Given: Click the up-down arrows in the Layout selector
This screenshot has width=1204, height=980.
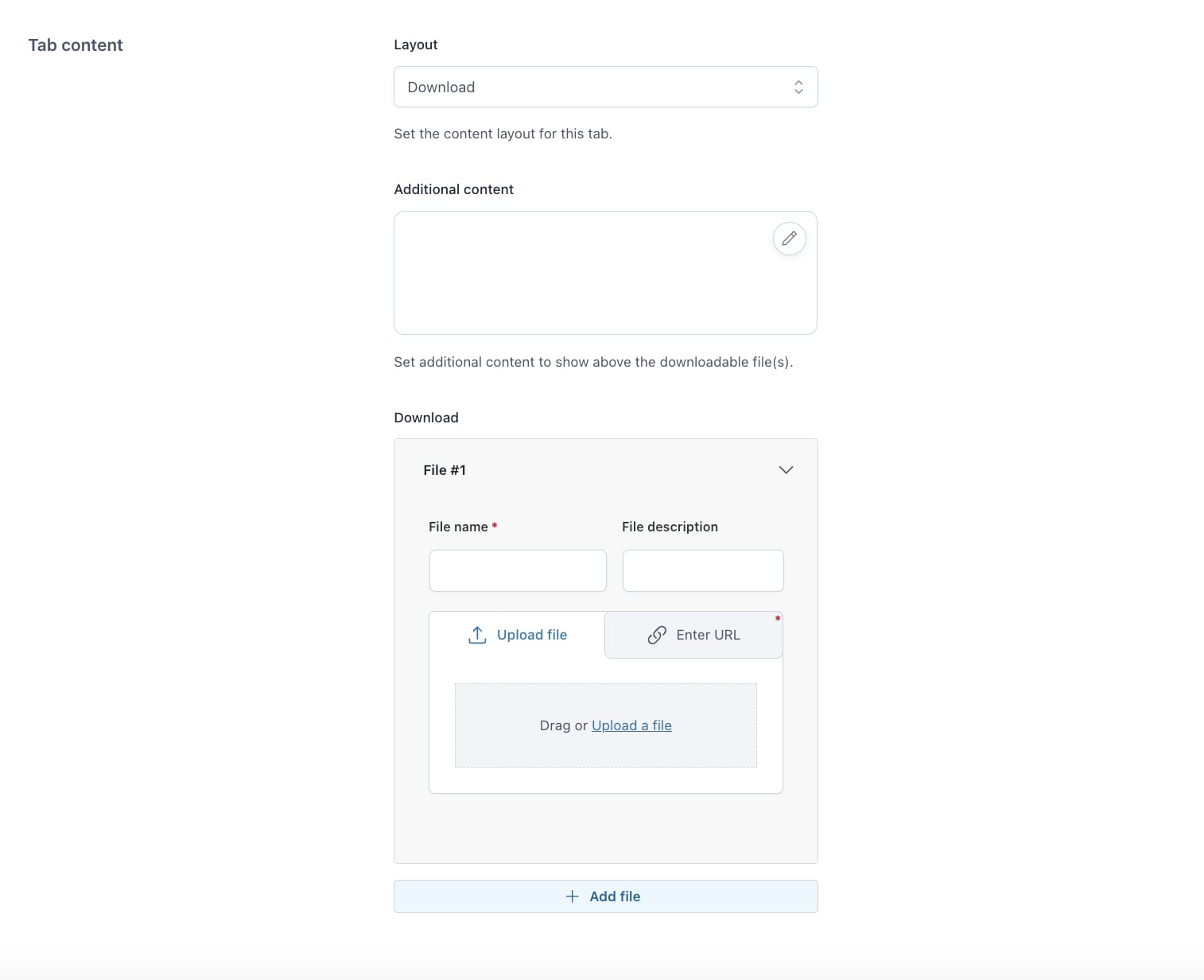Looking at the screenshot, I should 798,87.
